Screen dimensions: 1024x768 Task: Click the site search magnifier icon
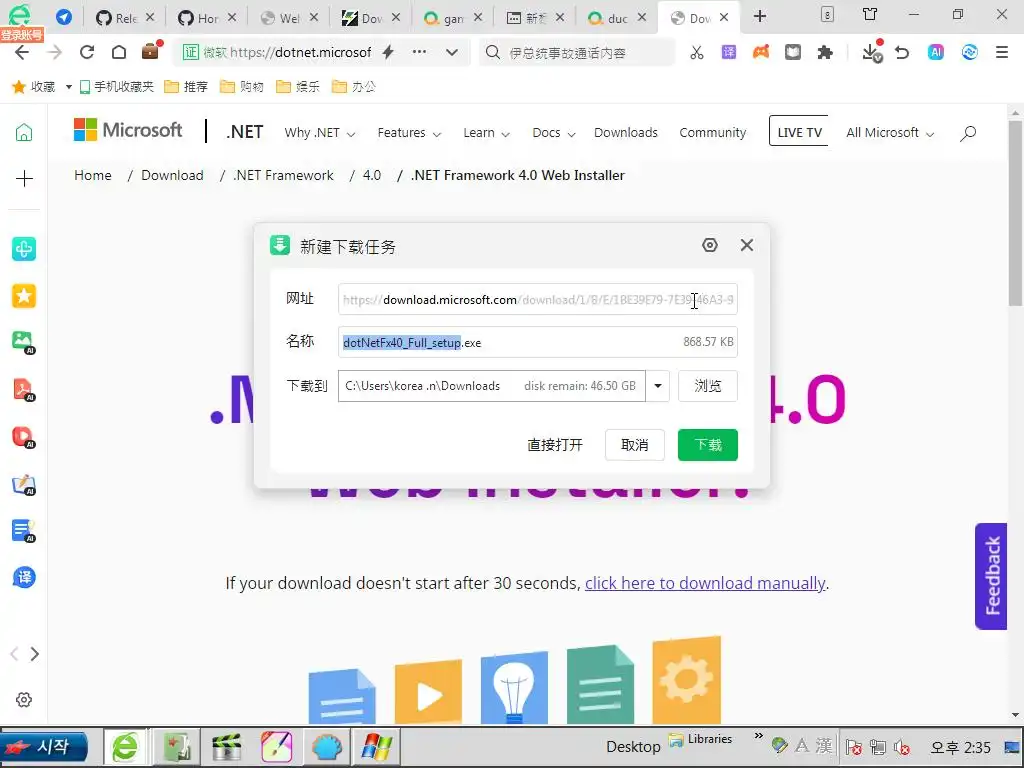click(x=968, y=133)
